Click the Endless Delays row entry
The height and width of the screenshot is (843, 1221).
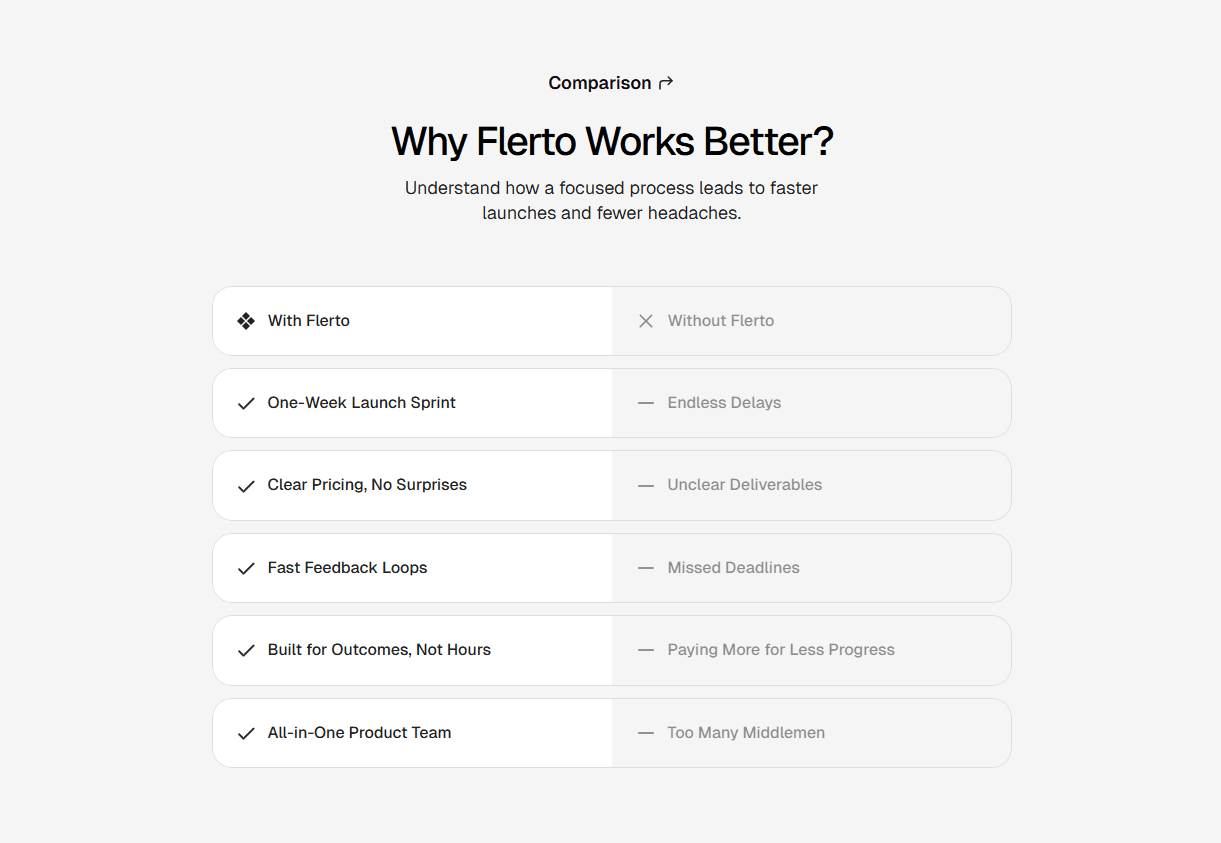coord(811,403)
